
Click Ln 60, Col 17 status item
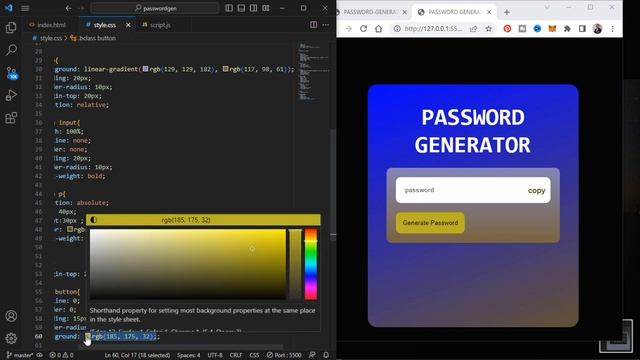click(x=137, y=355)
